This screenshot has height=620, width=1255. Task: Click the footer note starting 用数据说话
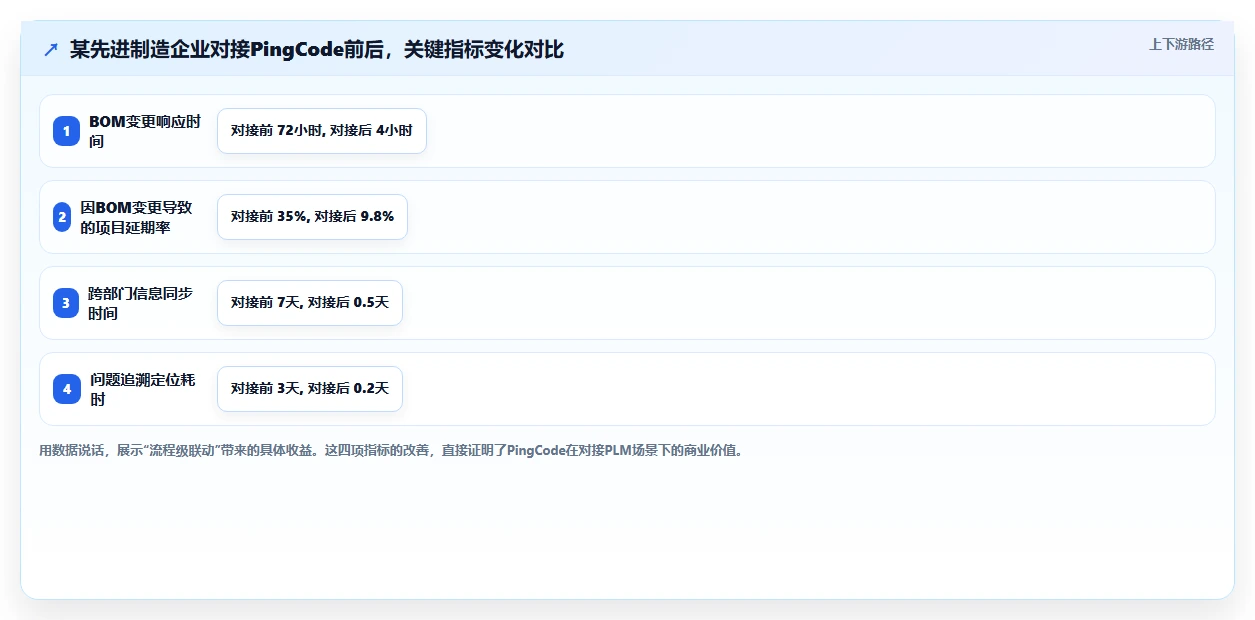pos(391,450)
